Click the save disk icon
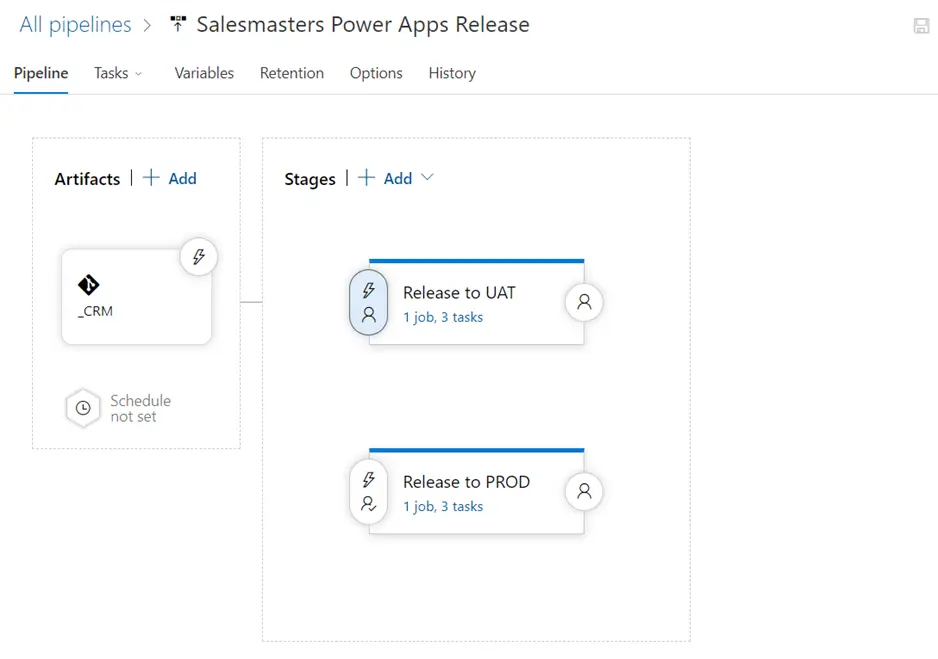 tap(921, 26)
